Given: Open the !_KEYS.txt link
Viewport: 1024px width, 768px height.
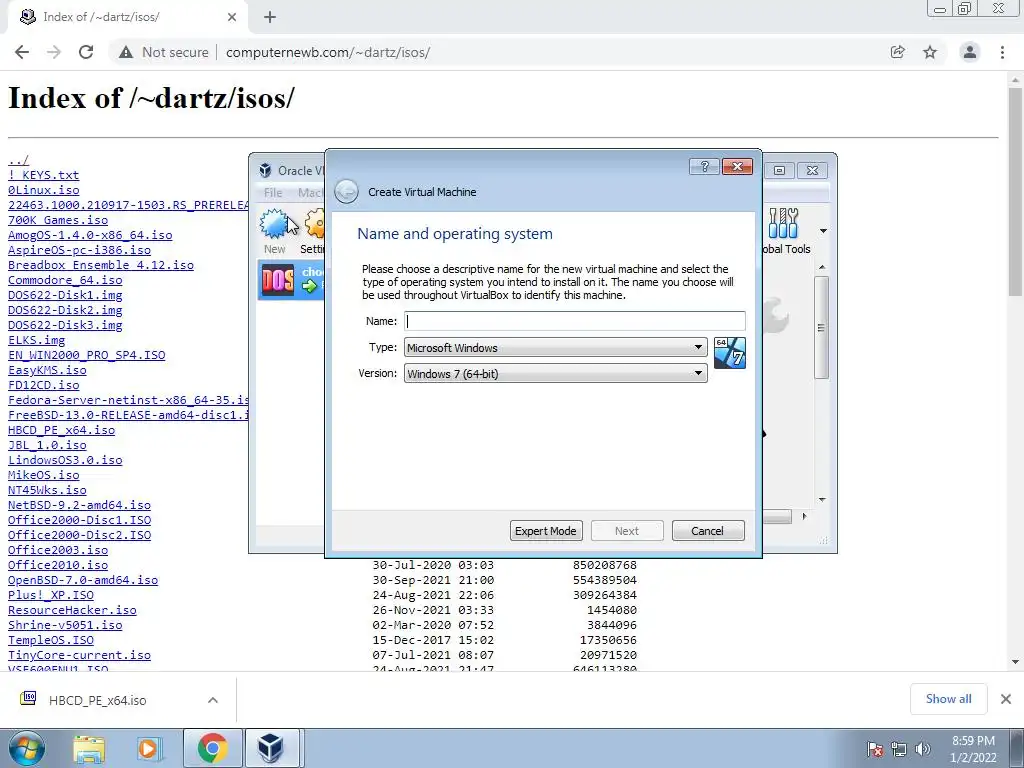Looking at the screenshot, I should coord(43,175).
